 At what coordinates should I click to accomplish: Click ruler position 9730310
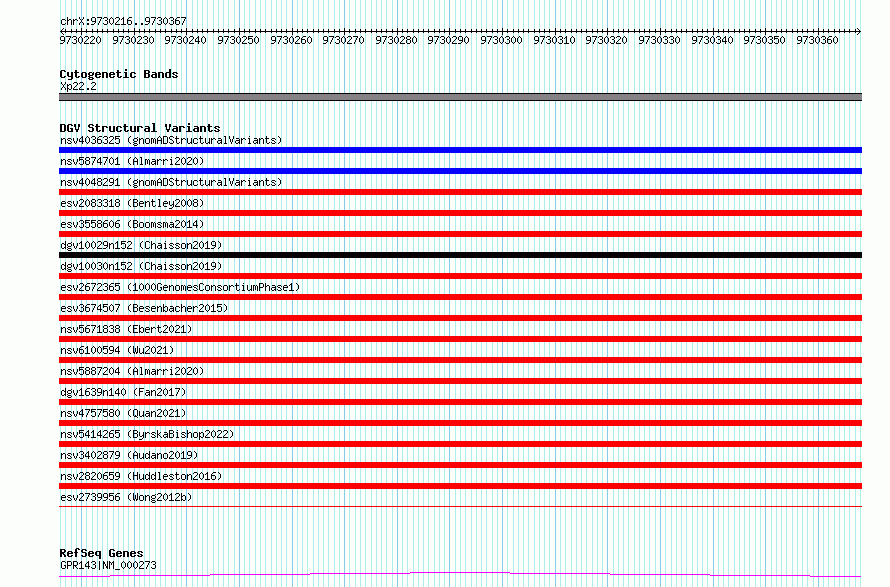(x=554, y=40)
